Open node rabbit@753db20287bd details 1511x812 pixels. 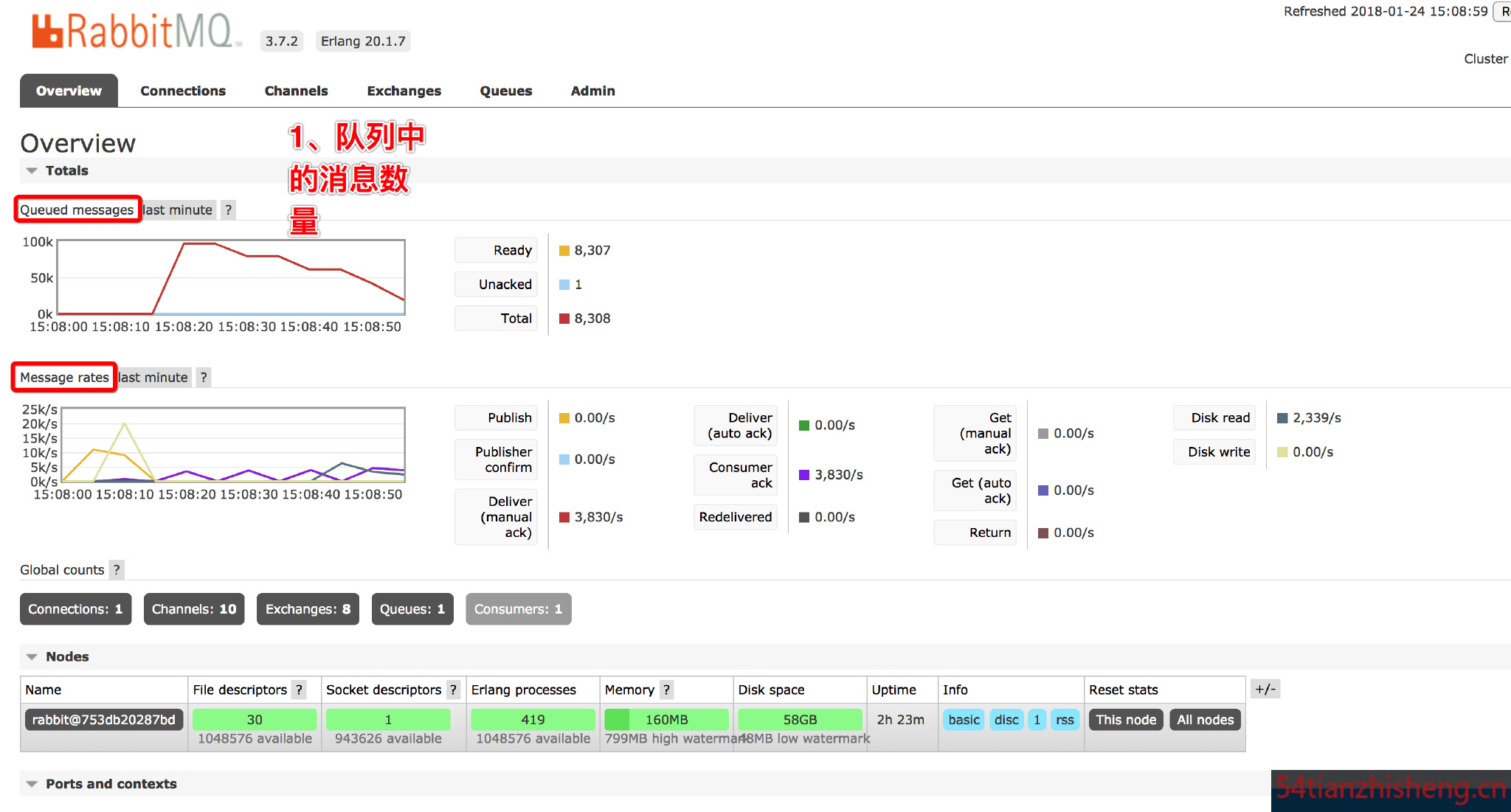point(103,720)
